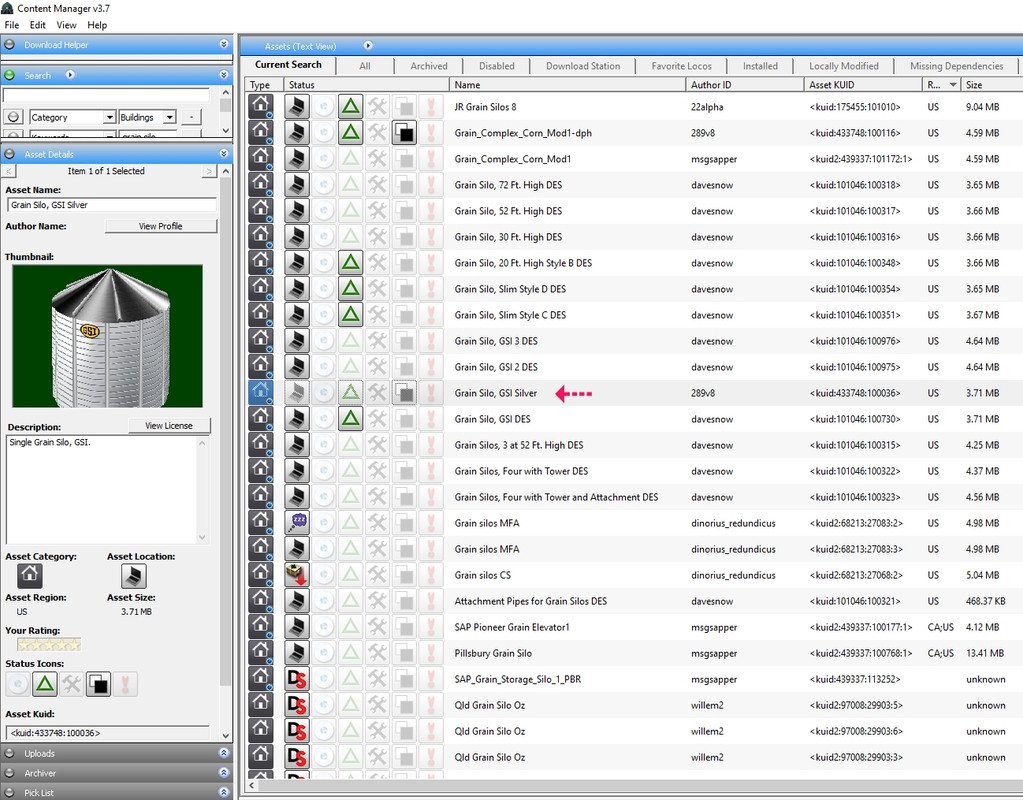Toggle the Pick List panel circle
The width and height of the screenshot is (1023, 800).
point(10,792)
